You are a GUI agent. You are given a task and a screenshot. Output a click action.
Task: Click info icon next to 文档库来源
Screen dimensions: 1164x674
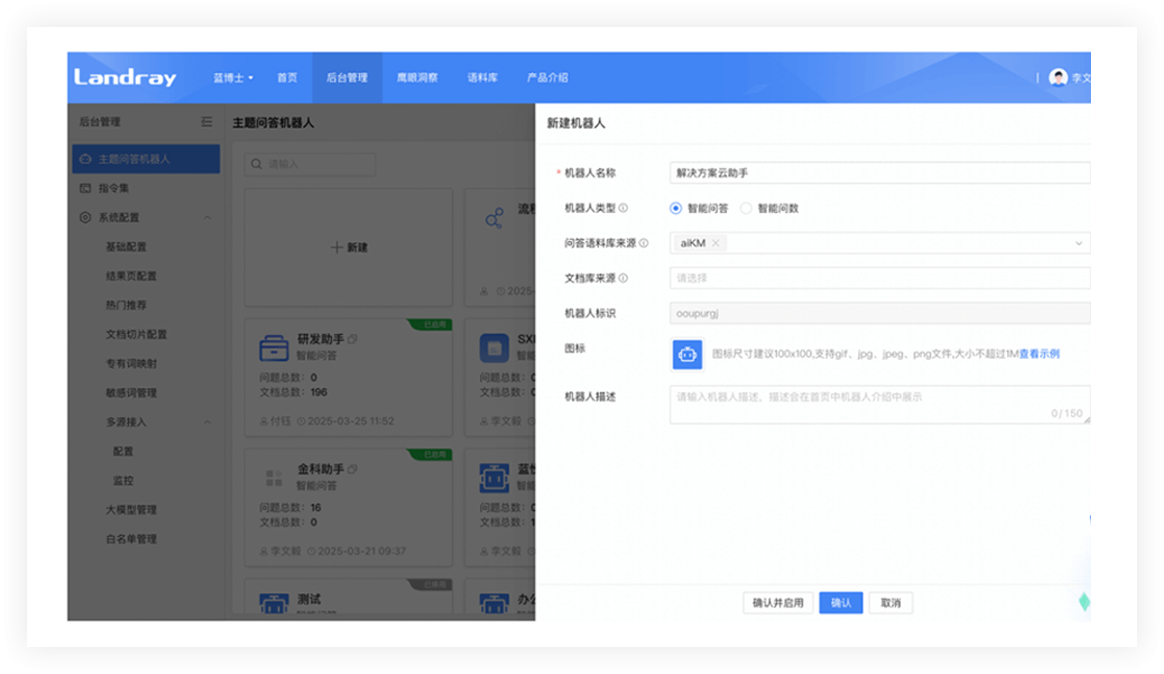624,278
